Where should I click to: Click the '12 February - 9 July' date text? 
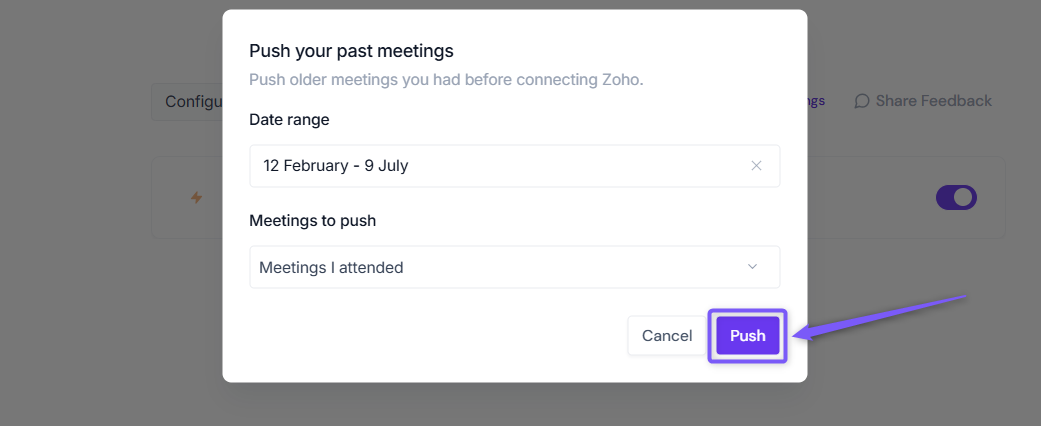click(x=335, y=166)
